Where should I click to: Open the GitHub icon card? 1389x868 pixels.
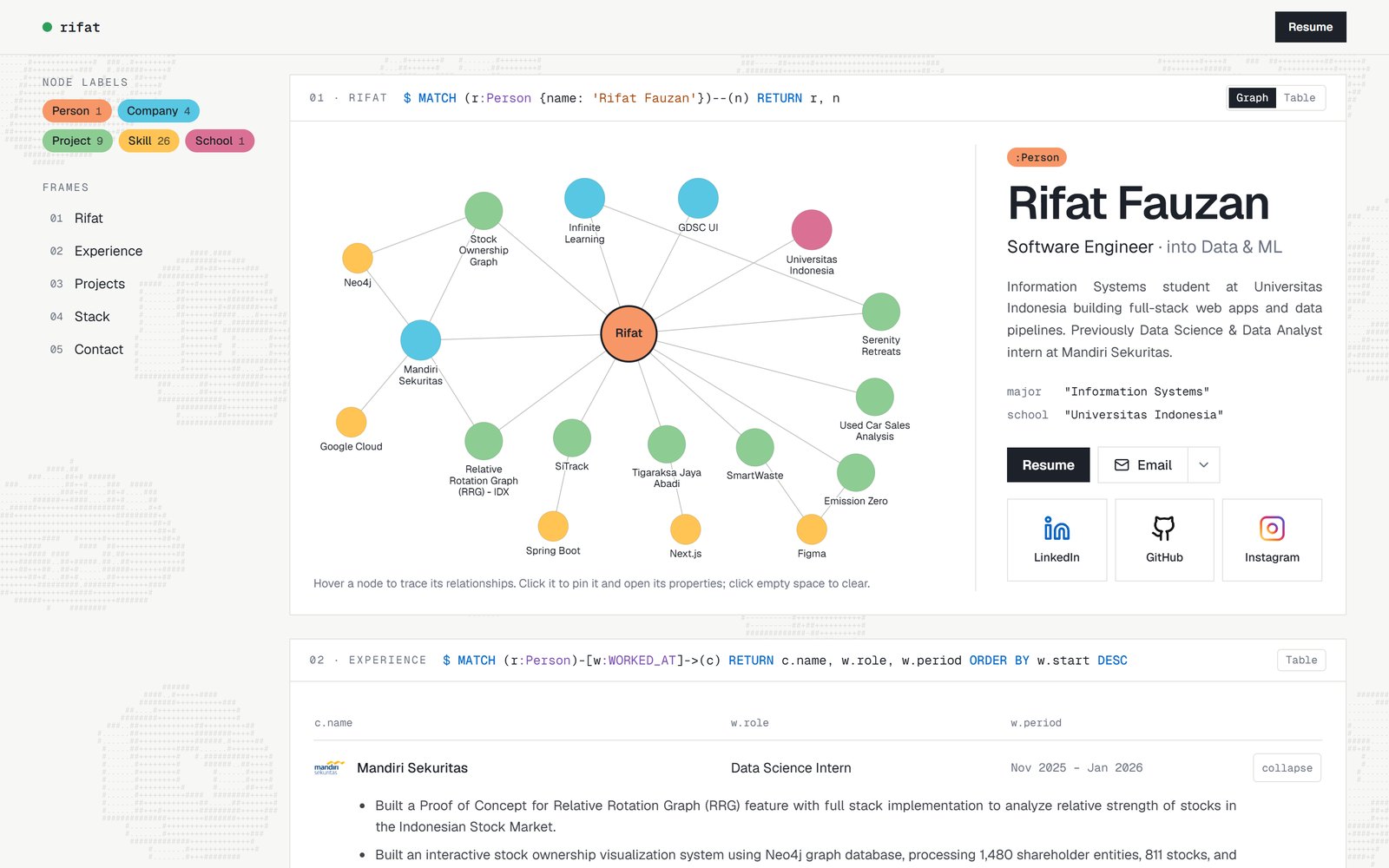pyautogui.click(x=1164, y=540)
